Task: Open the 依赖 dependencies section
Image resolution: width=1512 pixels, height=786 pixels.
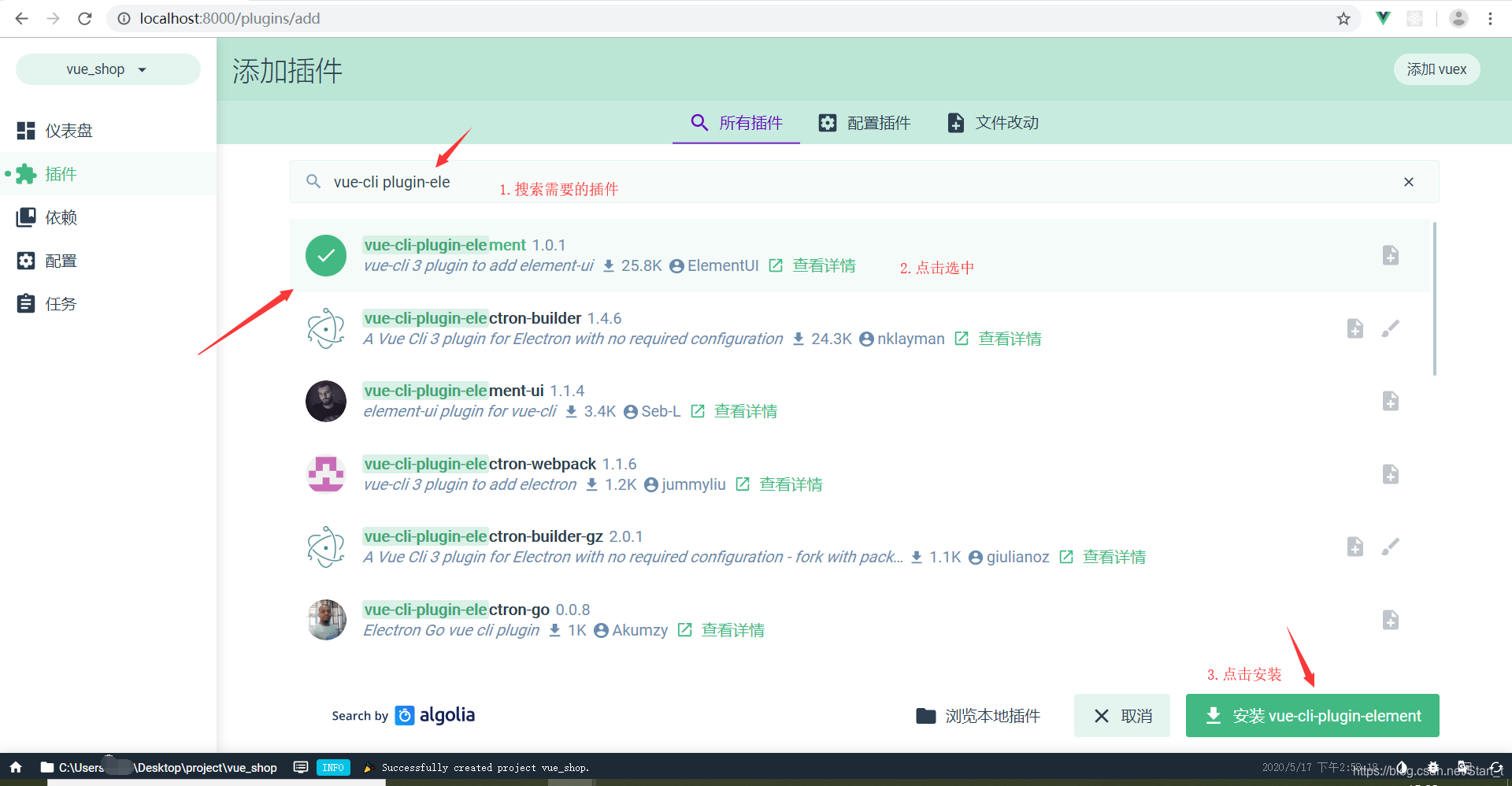Action: click(x=108, y=217)
